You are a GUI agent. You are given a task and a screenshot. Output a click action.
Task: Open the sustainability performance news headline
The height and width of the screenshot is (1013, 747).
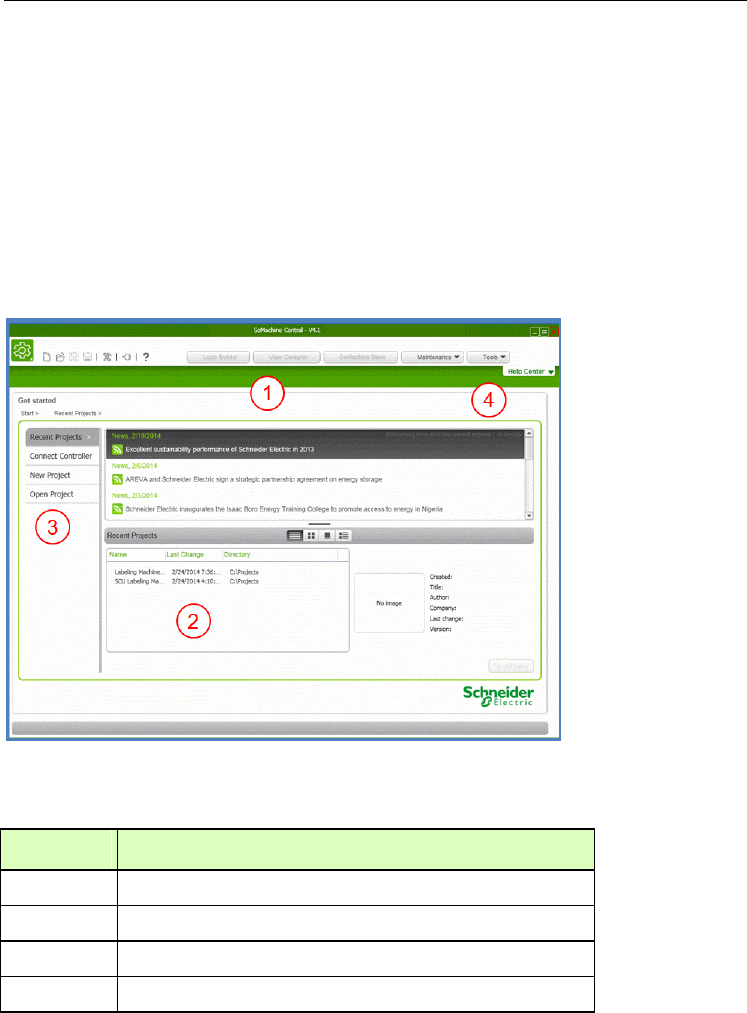[x=220, y=450]
